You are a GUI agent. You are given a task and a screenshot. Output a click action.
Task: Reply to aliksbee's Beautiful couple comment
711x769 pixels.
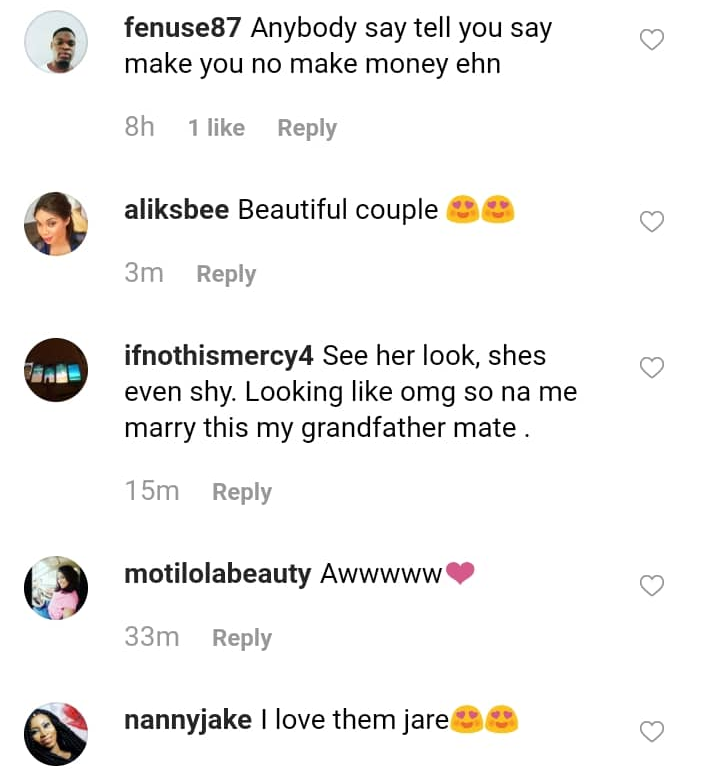click(x=226, y=274)
